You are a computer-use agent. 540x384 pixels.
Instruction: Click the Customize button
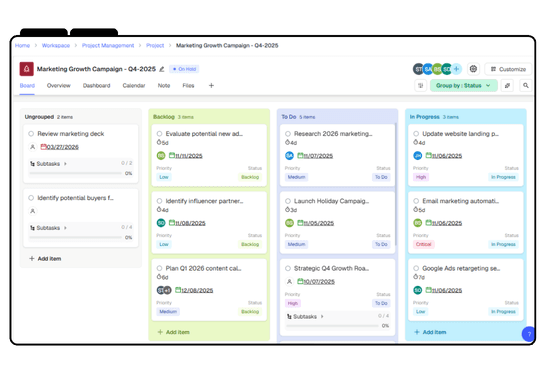pyautogui.click(x=508, y=69)
